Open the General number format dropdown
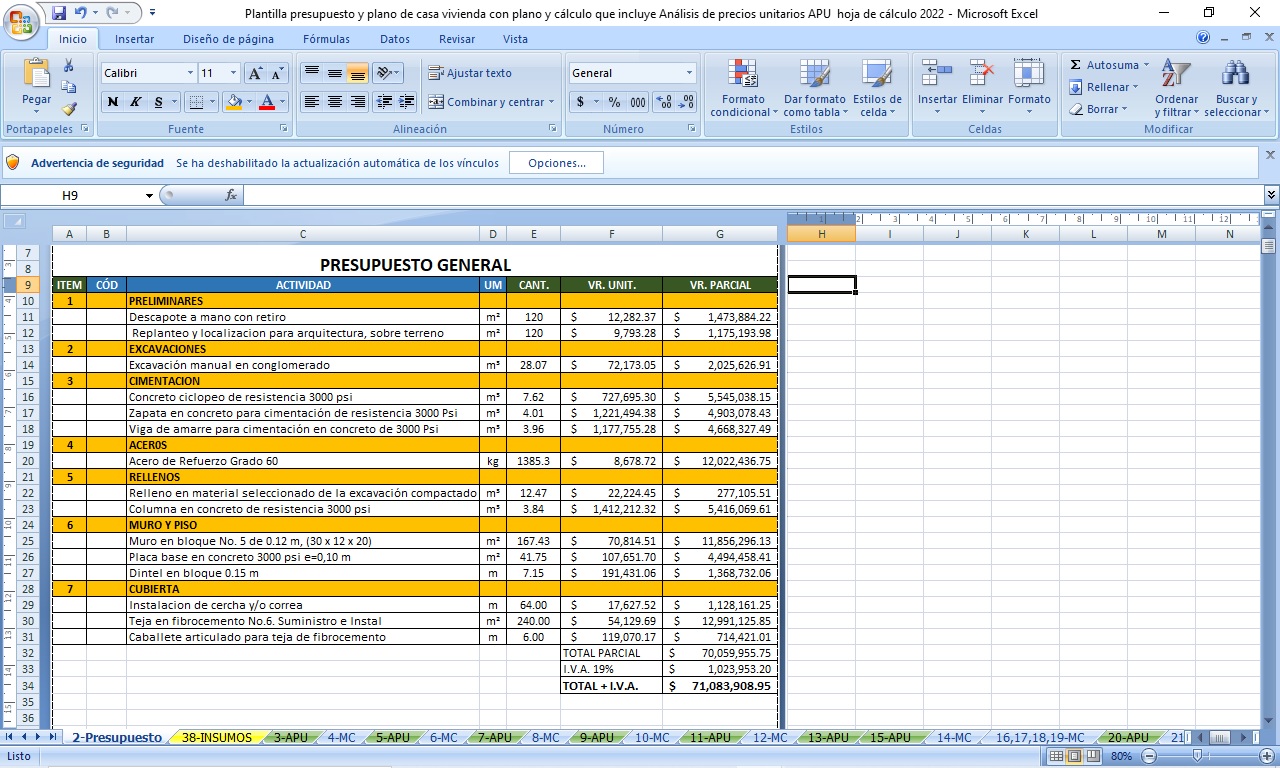This screenshot has width=1280, height=768. (689, 73)
